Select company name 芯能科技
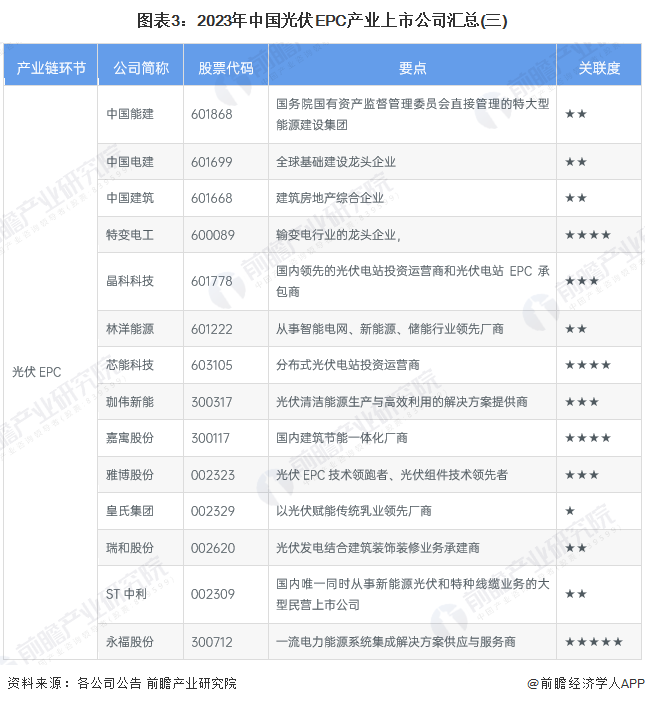 tap(130, 365)
